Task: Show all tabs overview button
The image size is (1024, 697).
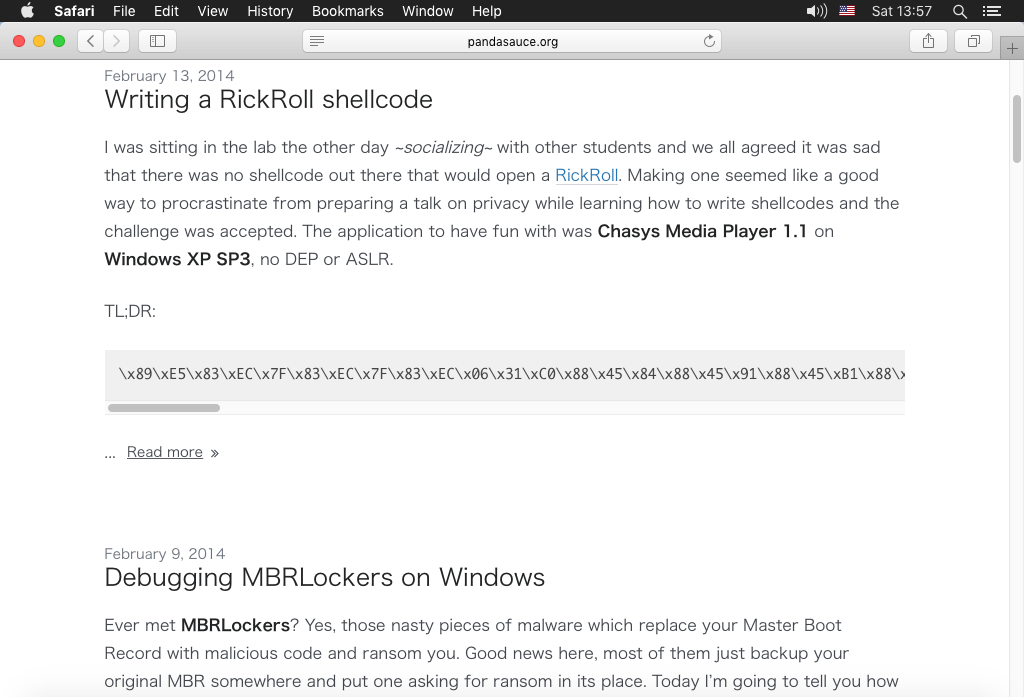Action: (x=973, y=41)
